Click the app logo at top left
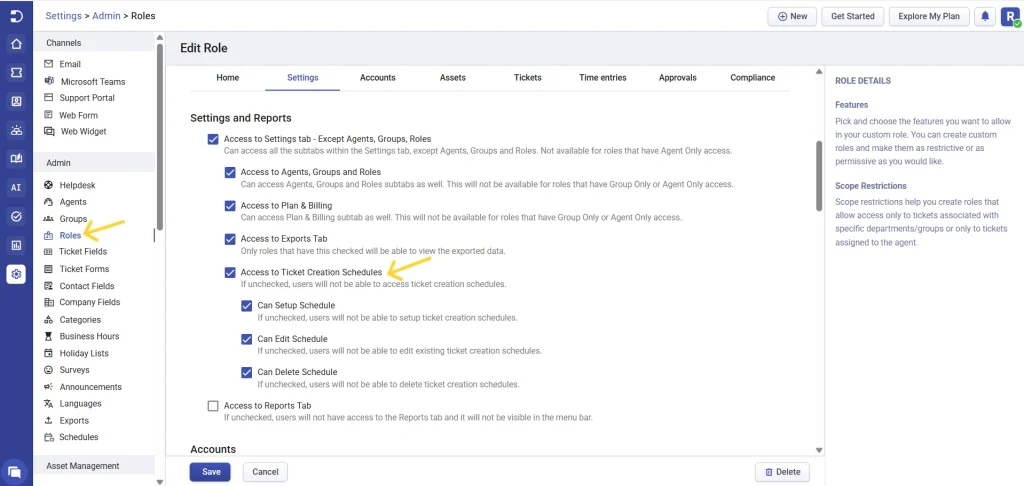1024x486 pixels. [x=16, y=16]
